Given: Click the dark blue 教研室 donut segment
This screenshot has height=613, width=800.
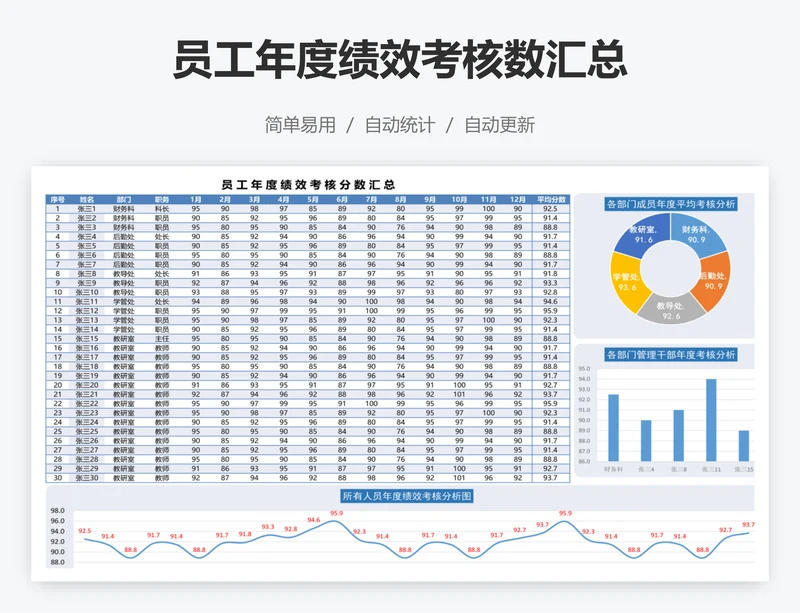Looking at the screenshot, I should [642, 236].
